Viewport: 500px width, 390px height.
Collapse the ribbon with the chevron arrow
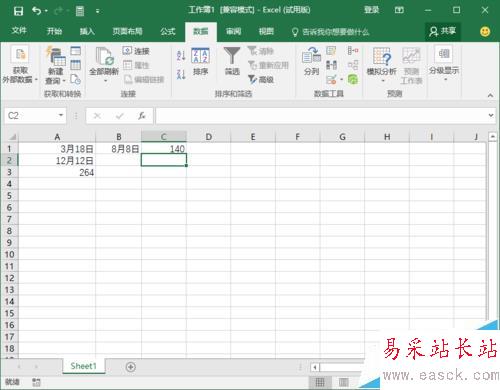490,95
